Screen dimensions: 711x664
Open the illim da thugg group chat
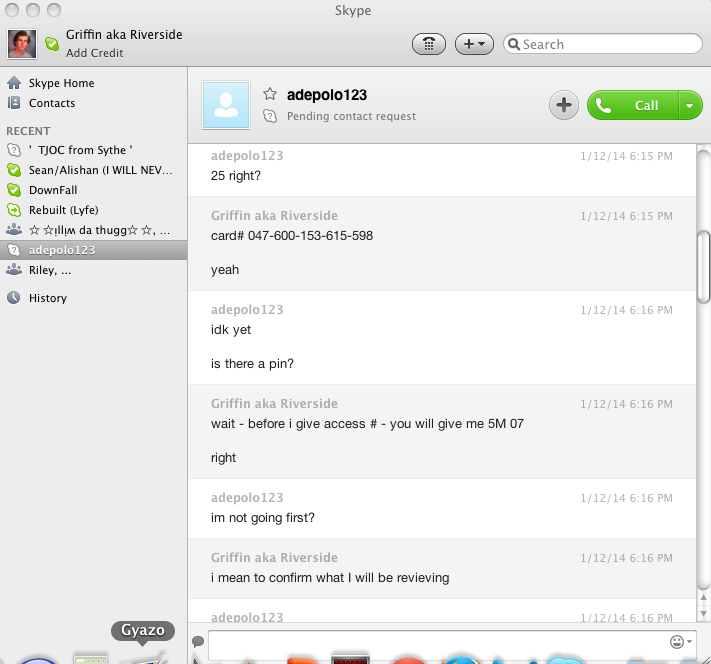93,230
